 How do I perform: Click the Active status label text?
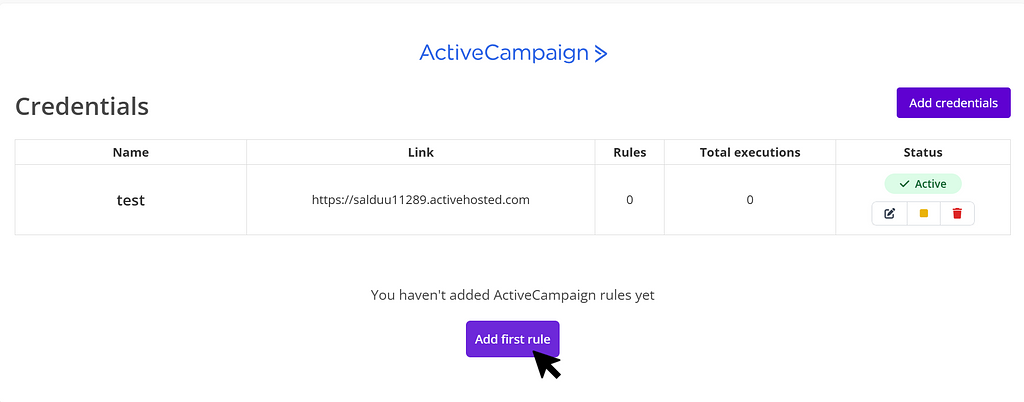coord(930,184)
